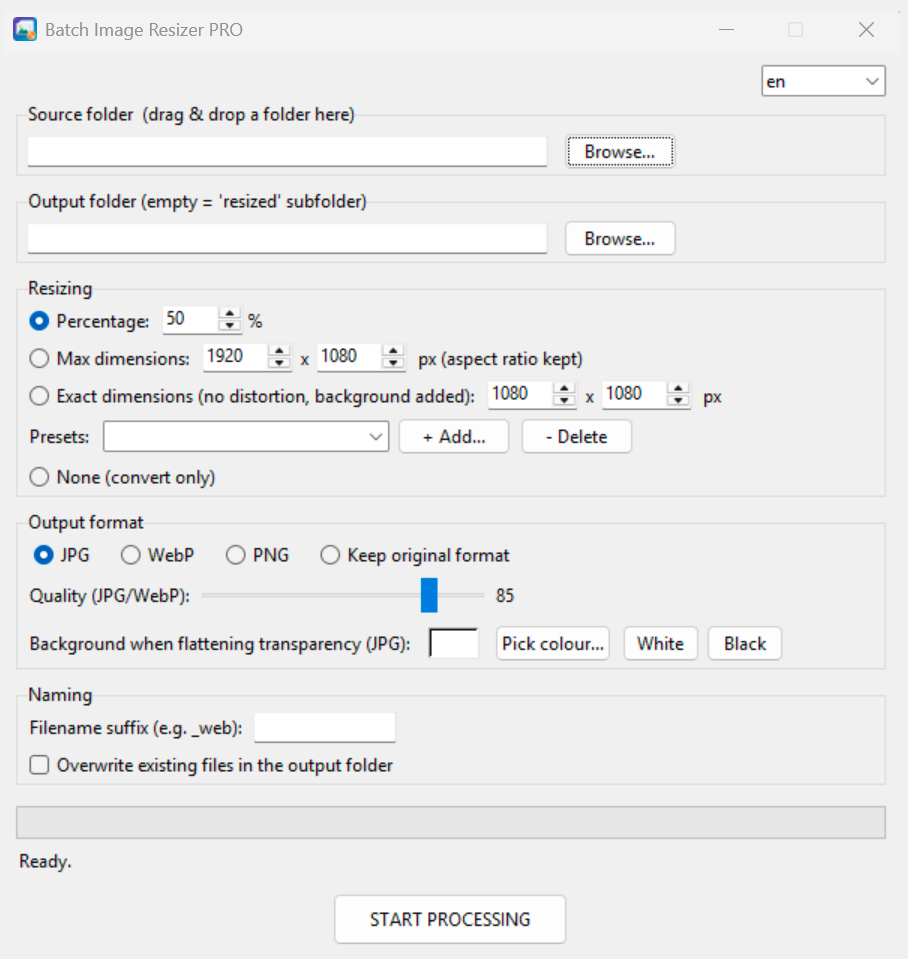Decrease the Percentage value with down arrow

pyautogui.click(x=230, y=327)
